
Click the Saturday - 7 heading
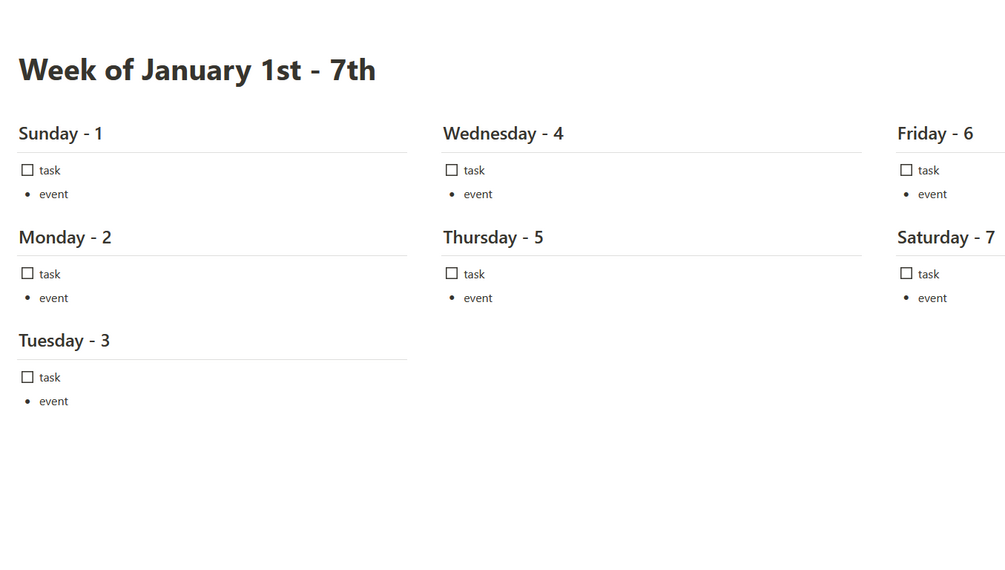pyautogui.click(x=946, y=238)
